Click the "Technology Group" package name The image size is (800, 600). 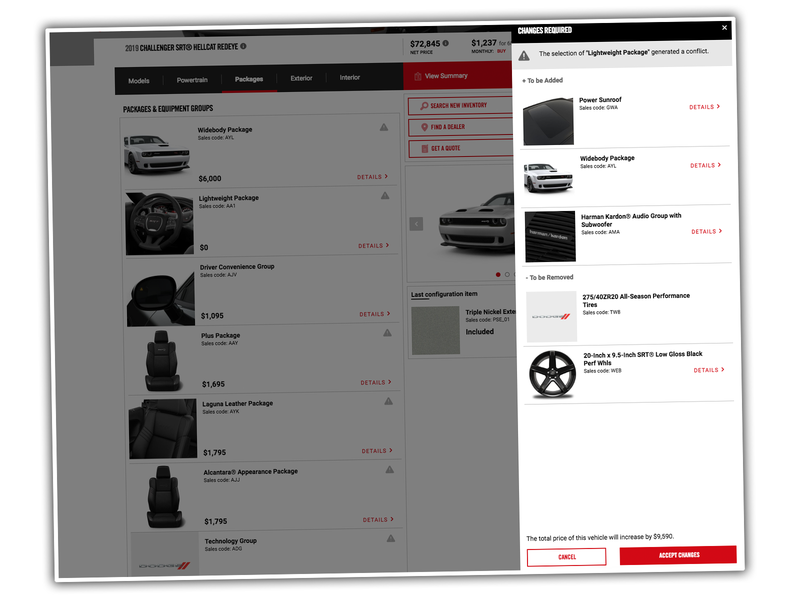(x=231, y=541)
